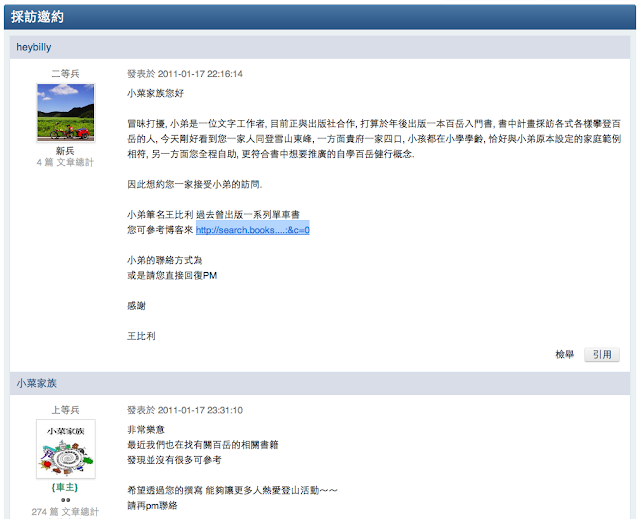
Task: Click the '最近我們也在找有關百岳的相關書籍' line
Action: tap(203, 445)
